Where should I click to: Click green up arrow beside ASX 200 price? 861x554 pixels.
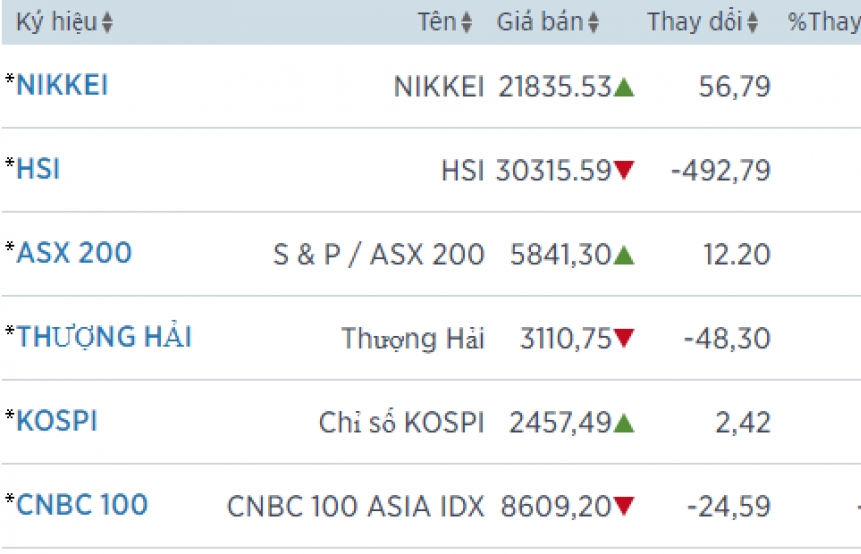[624, 256]
